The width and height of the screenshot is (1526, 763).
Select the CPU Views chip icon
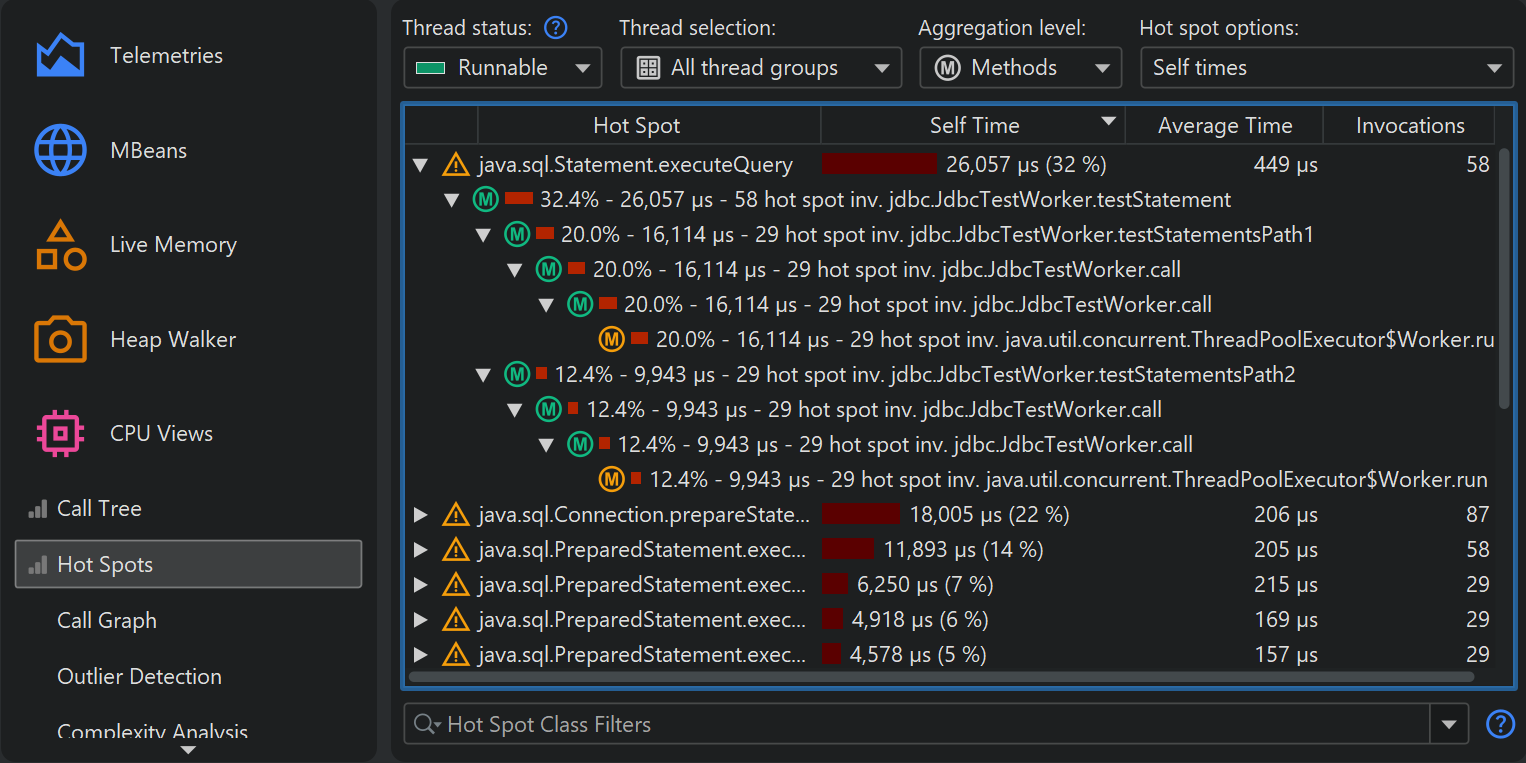(60, 434)
